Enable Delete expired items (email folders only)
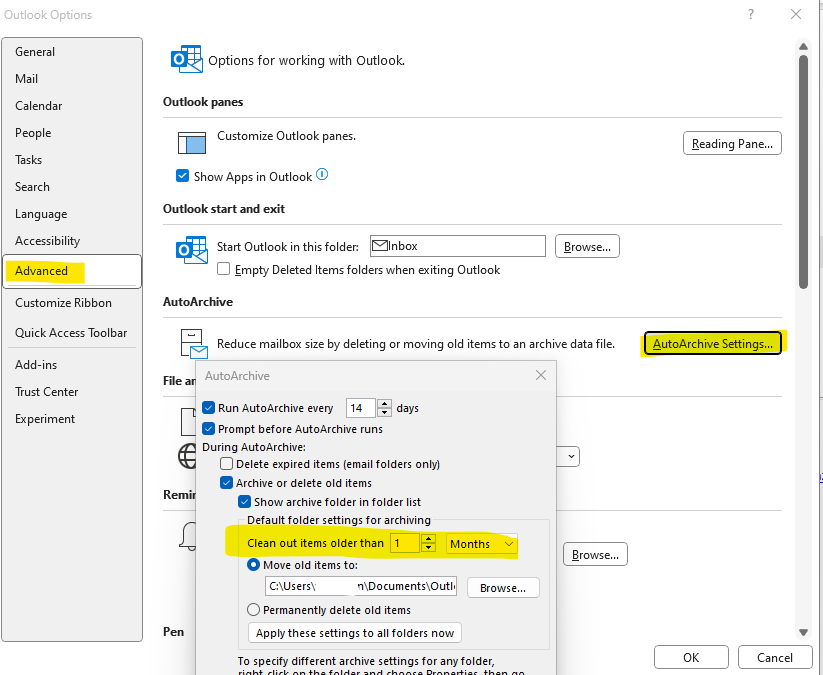Image resolution: width=823 pixels, height=675 pixels. click(x=226, y=464)
